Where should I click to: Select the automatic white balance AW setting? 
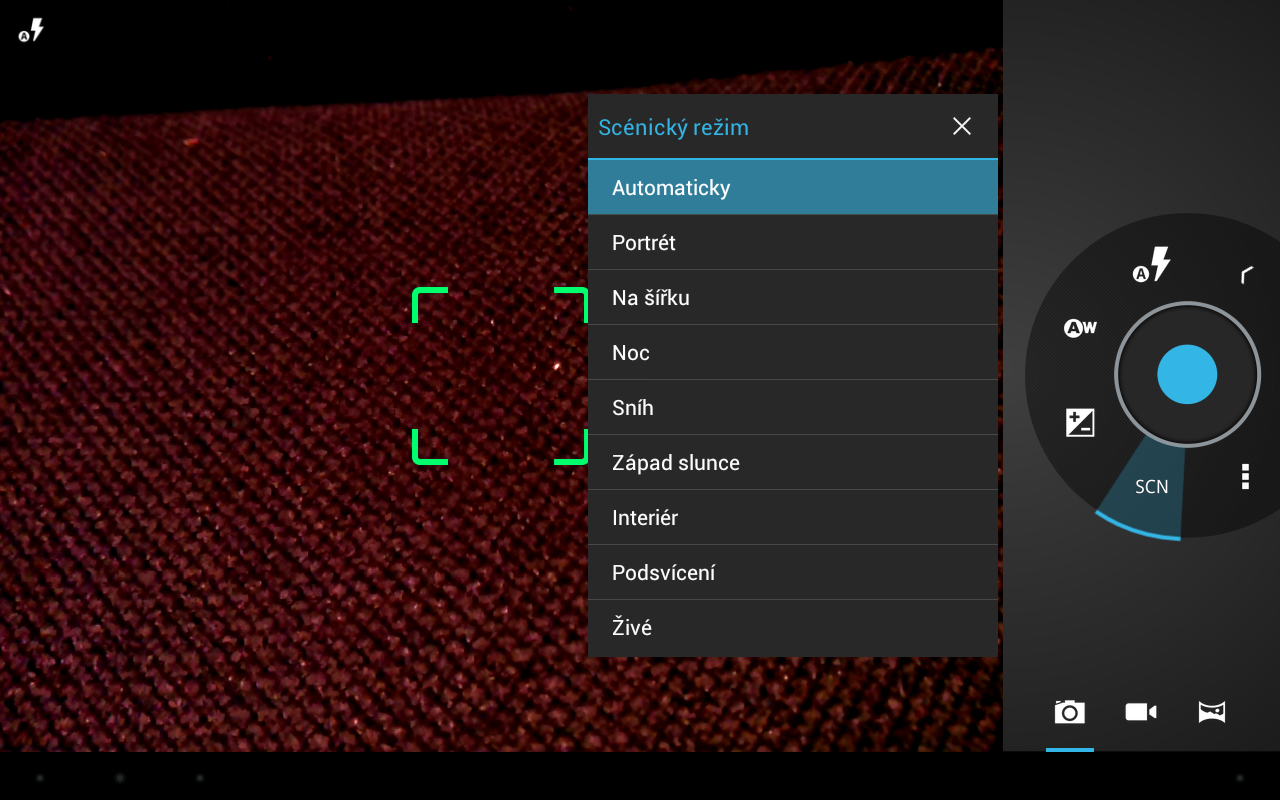click(x=1079, y=327)
